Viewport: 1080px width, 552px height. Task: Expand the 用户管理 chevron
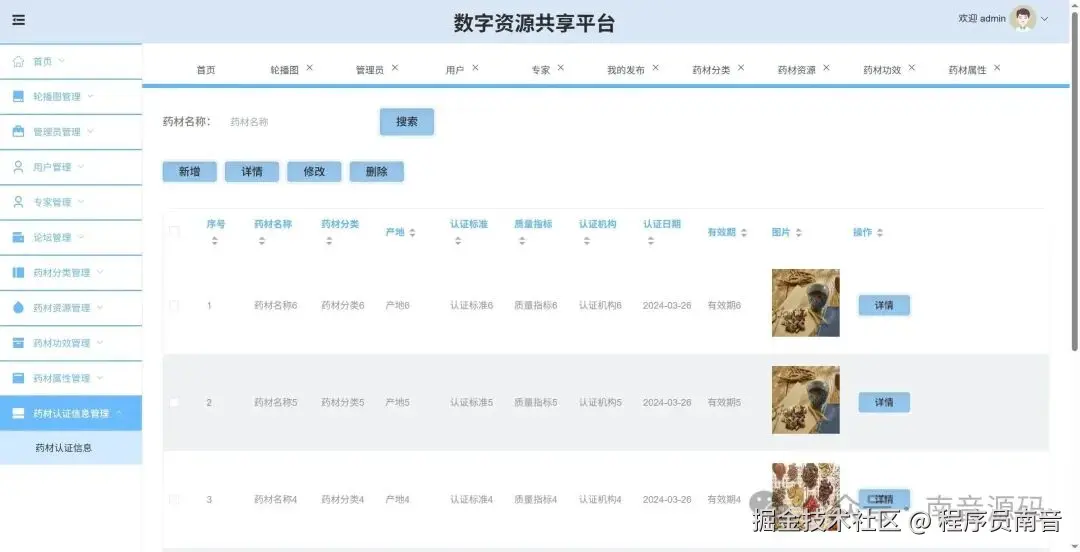(80, 166)
